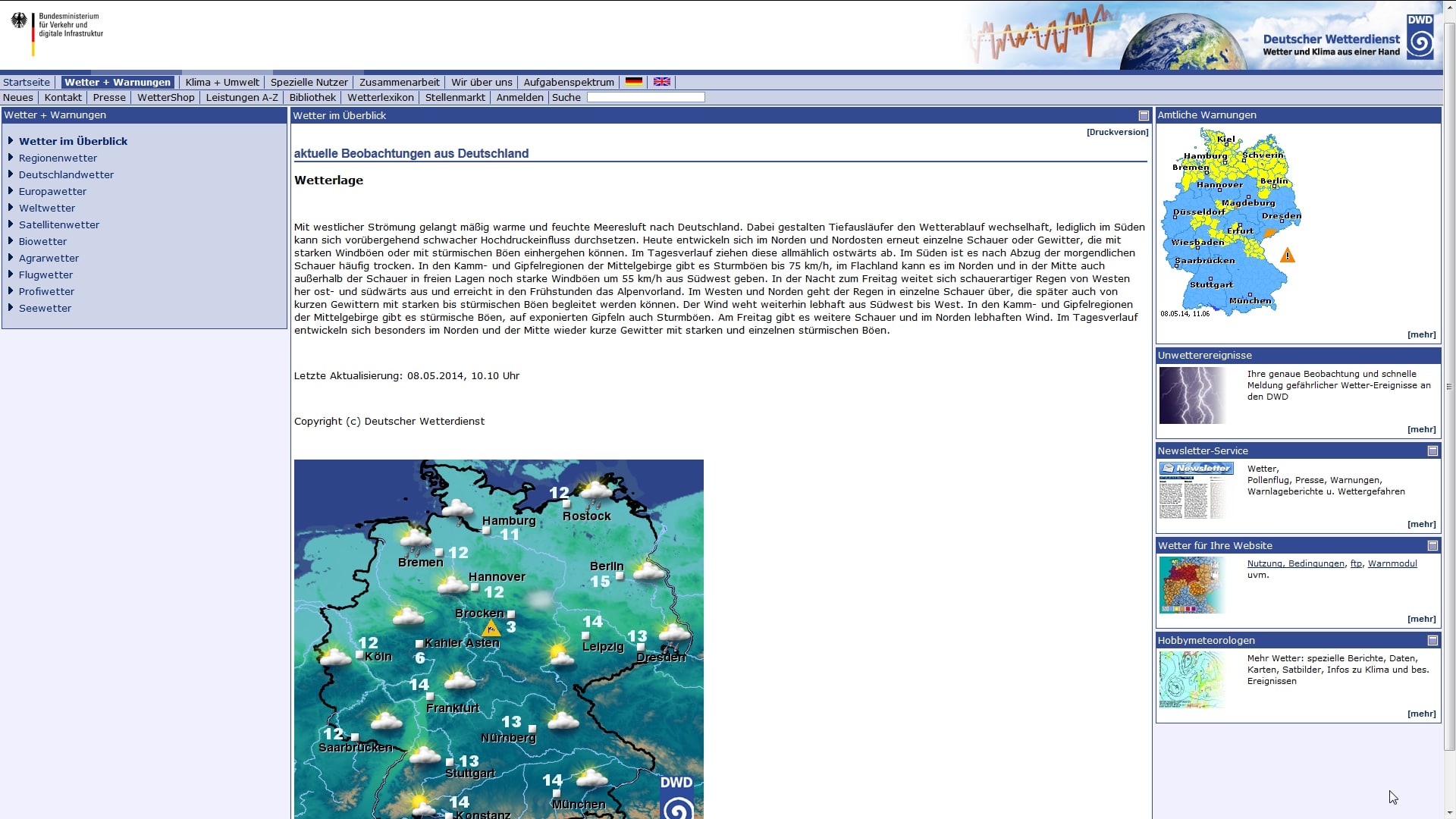Switch language with the German flag icon
Screen dimensions: 1456x819
tap(634, 82)
